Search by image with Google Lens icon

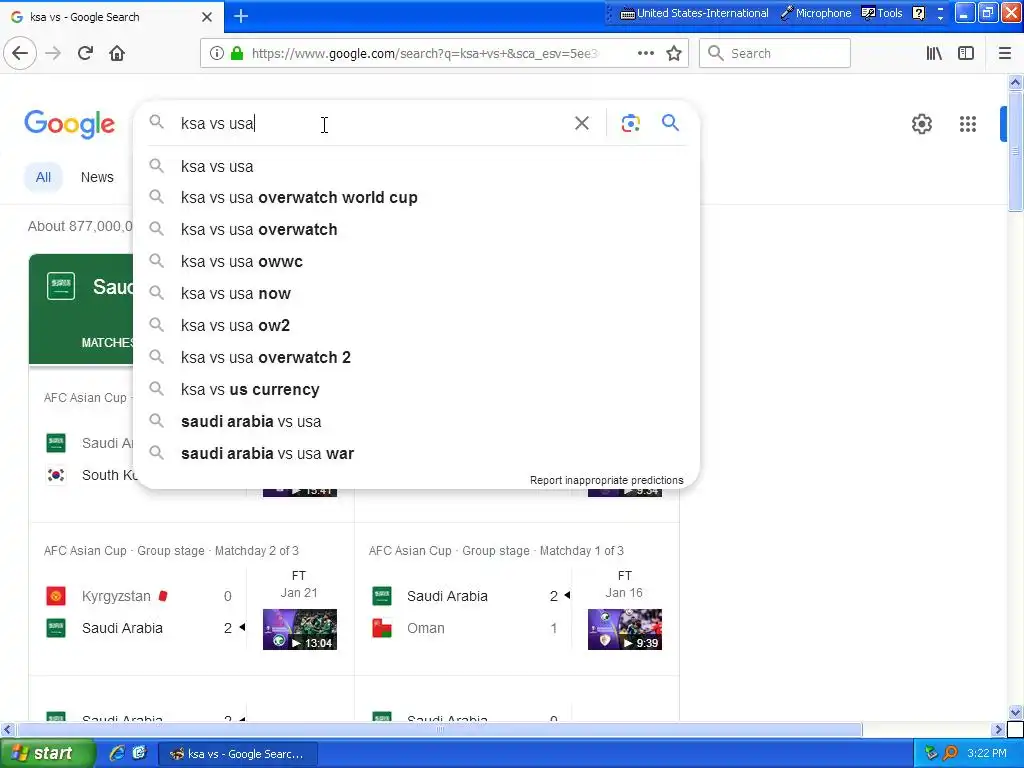click(630, 123)
